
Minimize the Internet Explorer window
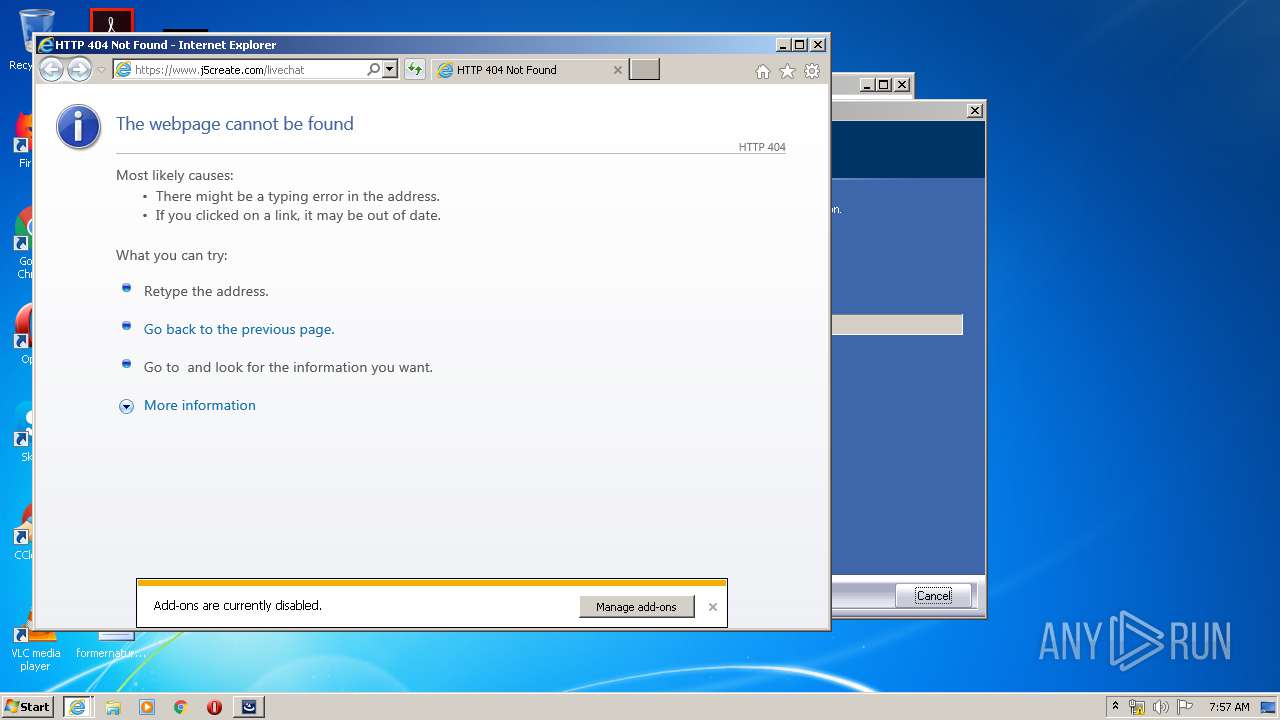pyautogui.click(x=783, y=45)
